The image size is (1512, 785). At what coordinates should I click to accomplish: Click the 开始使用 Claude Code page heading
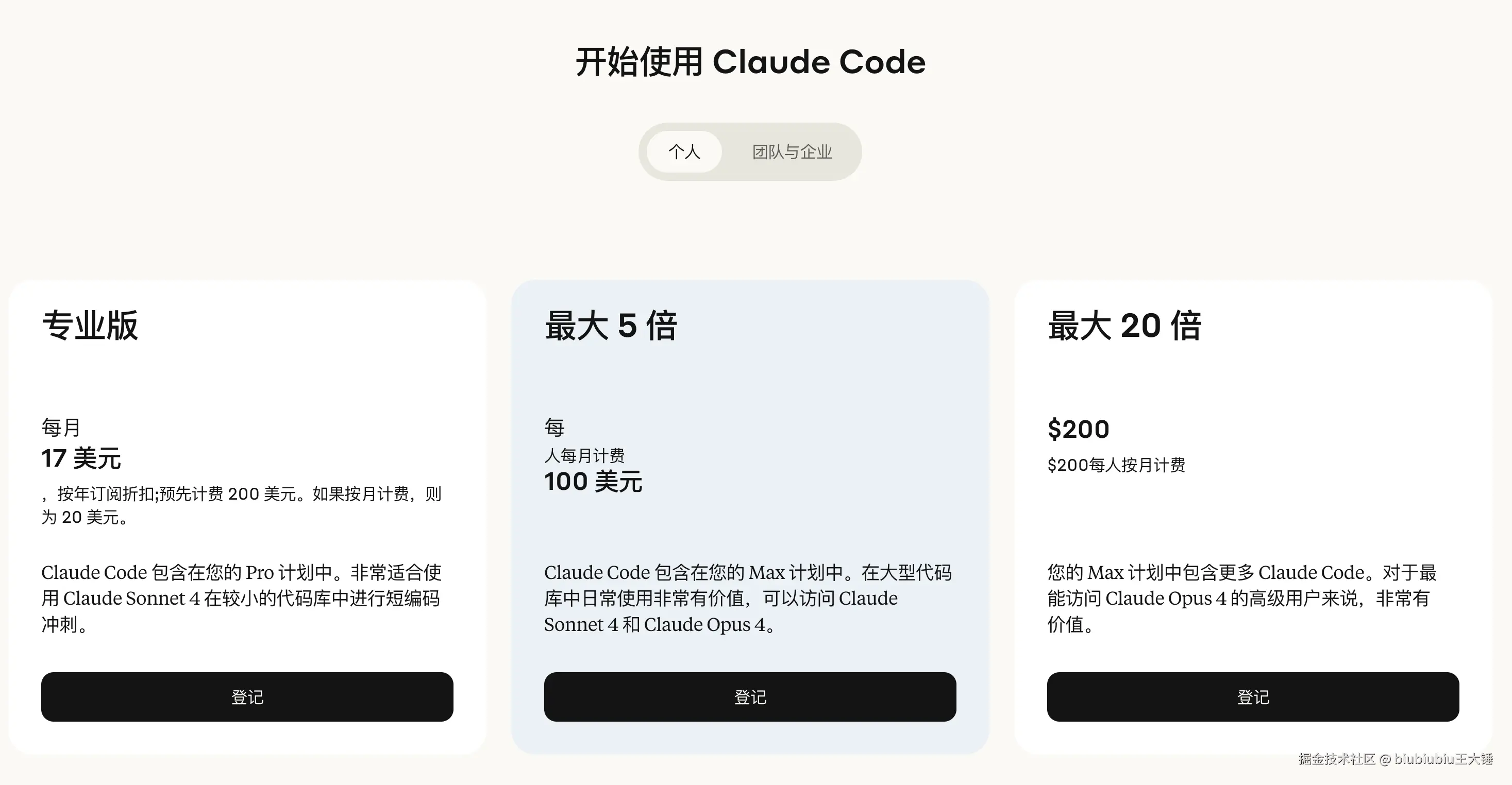click(x=750, y=62)
